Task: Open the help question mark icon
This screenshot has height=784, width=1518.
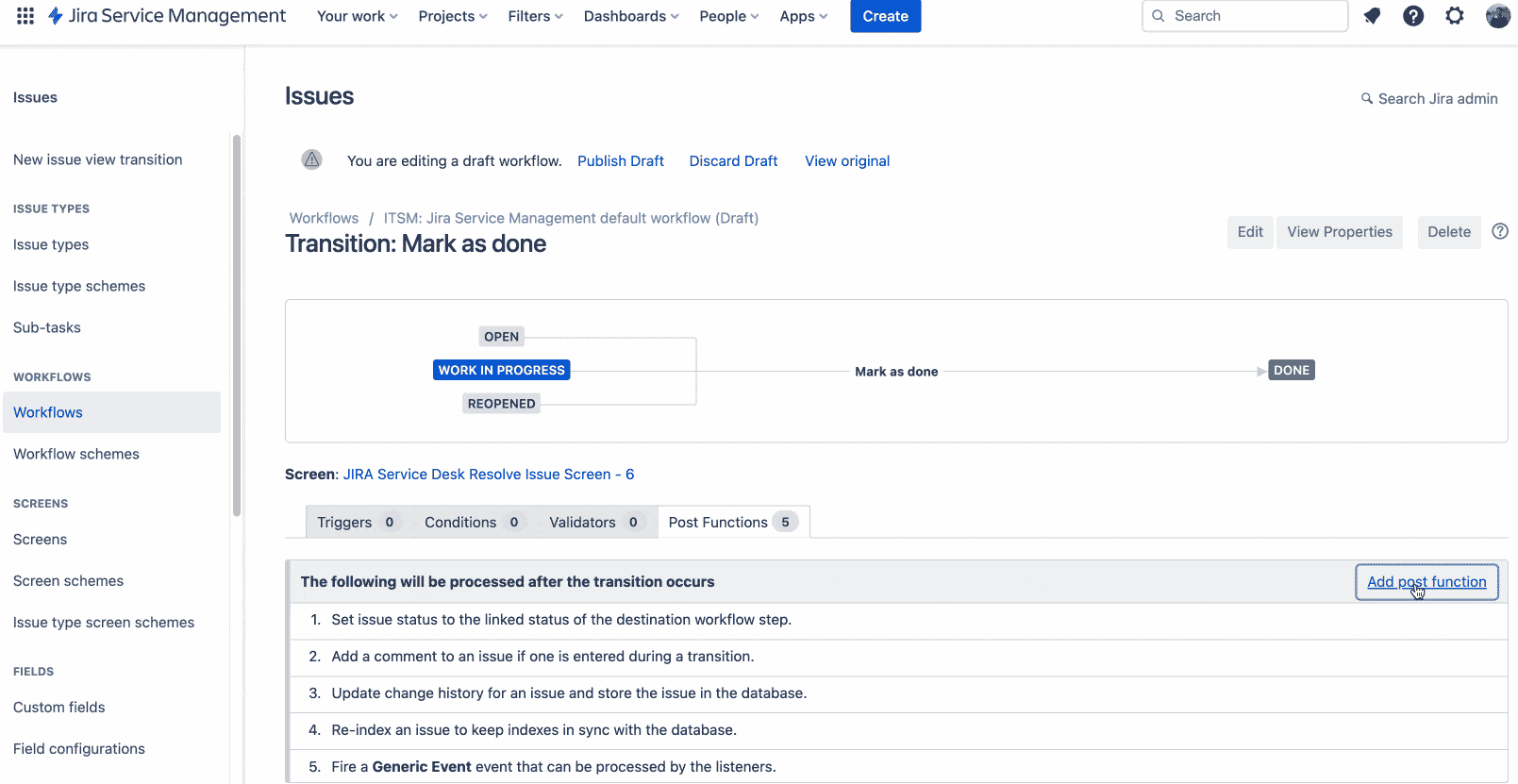Action: [x=1413, y=16]
